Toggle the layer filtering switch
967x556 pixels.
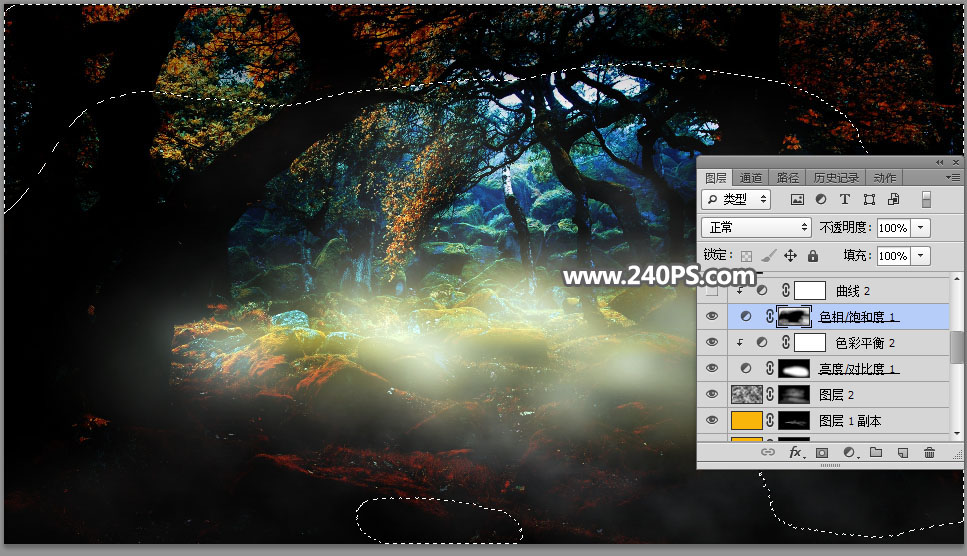[926, 199]
